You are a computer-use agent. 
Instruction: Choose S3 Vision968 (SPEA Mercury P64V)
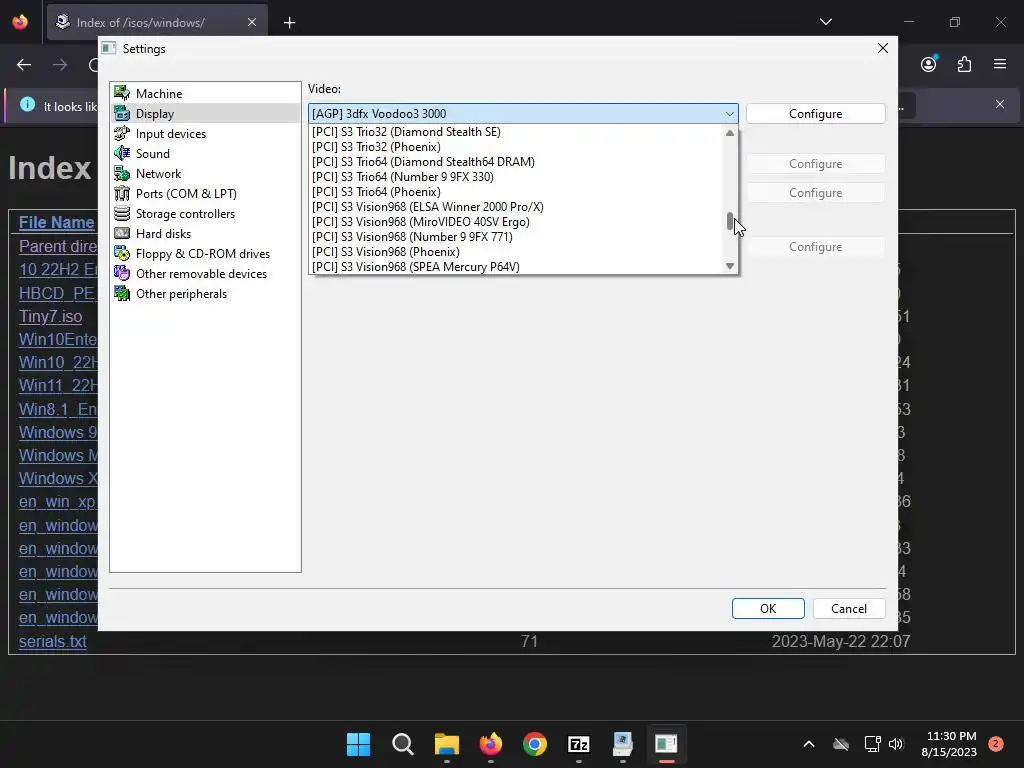516,267
